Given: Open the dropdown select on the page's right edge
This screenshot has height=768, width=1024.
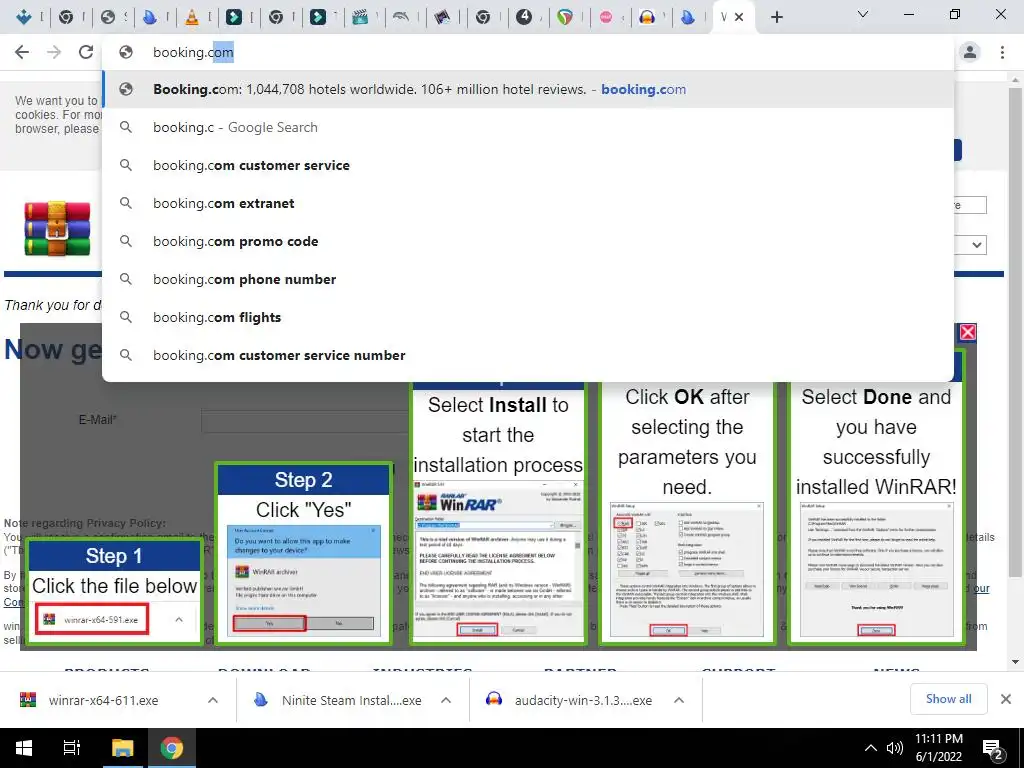Looking at the screenshot, I should pyautogui.click(x=970, y=245).
